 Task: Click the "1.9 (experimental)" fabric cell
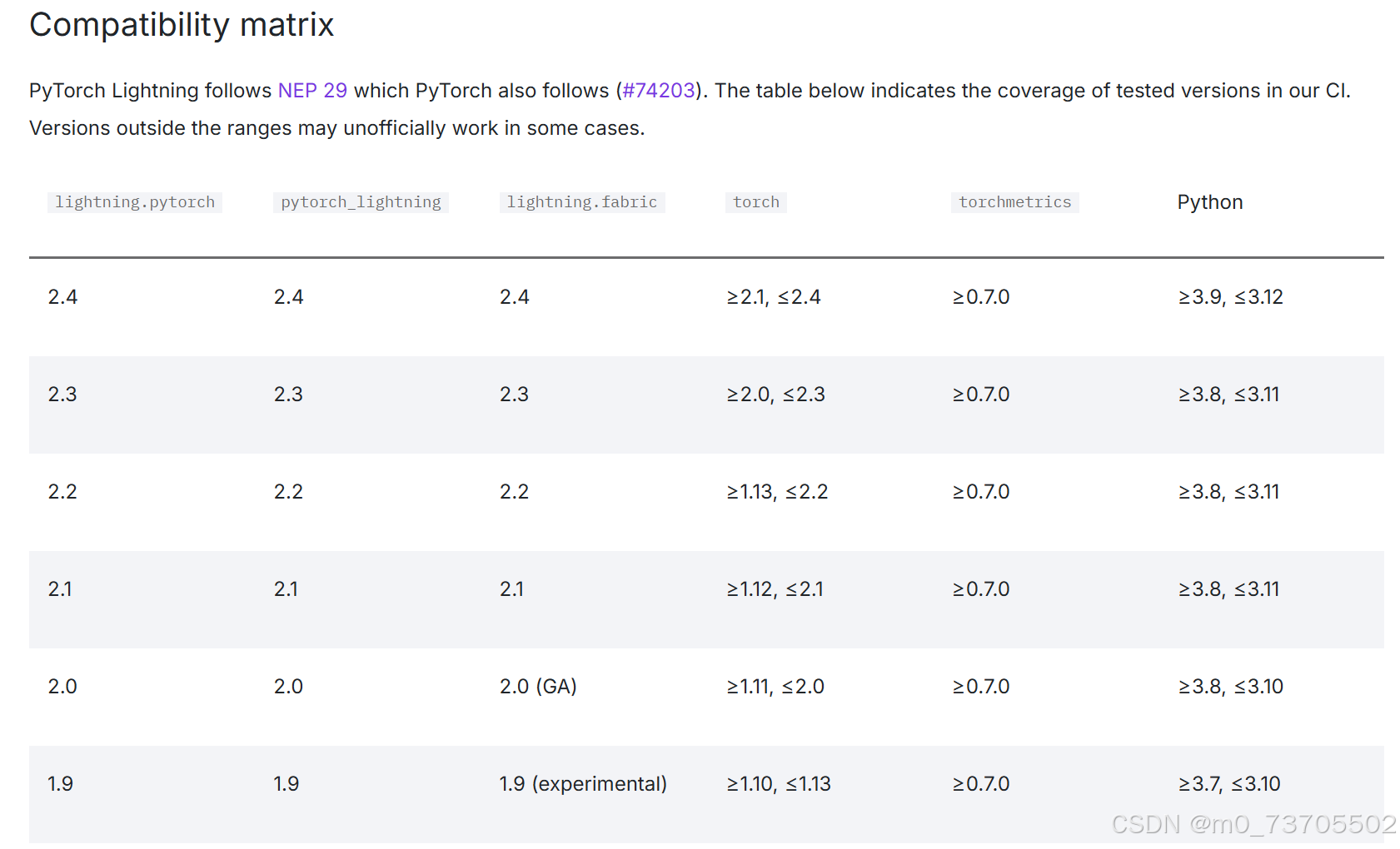click(x=583, y=784)
